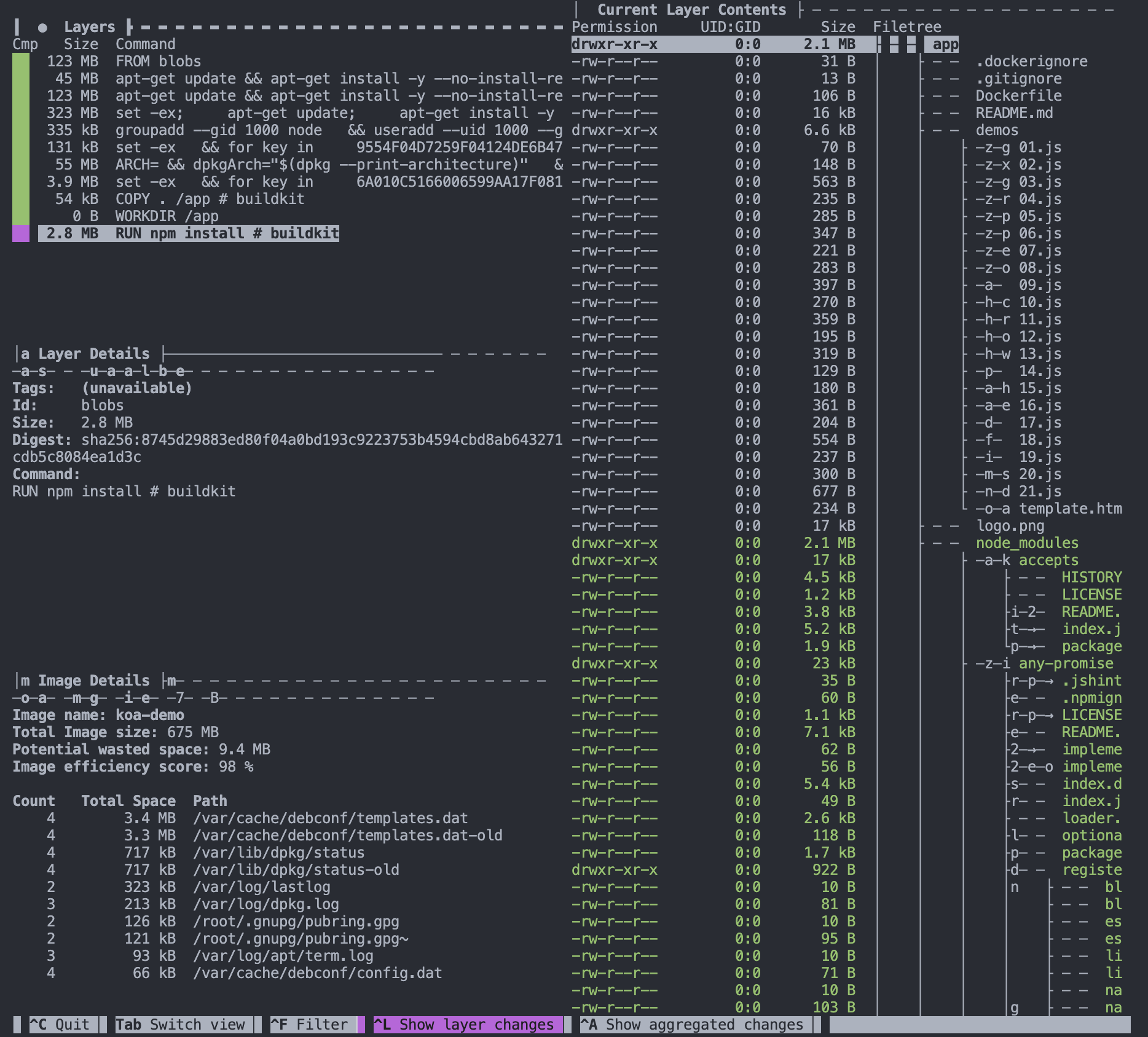
Task: Expand the any-promise folder node
Action: click(1066, 663)
